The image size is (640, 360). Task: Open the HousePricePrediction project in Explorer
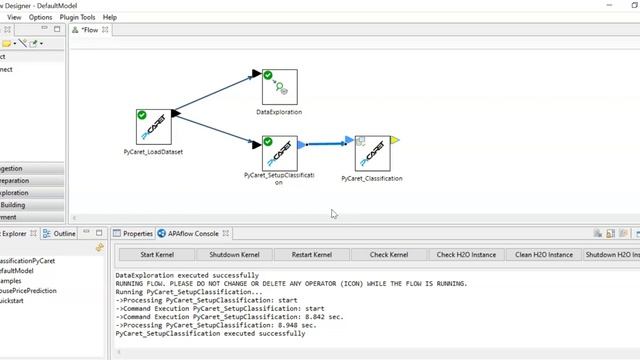tap(28, 291)
